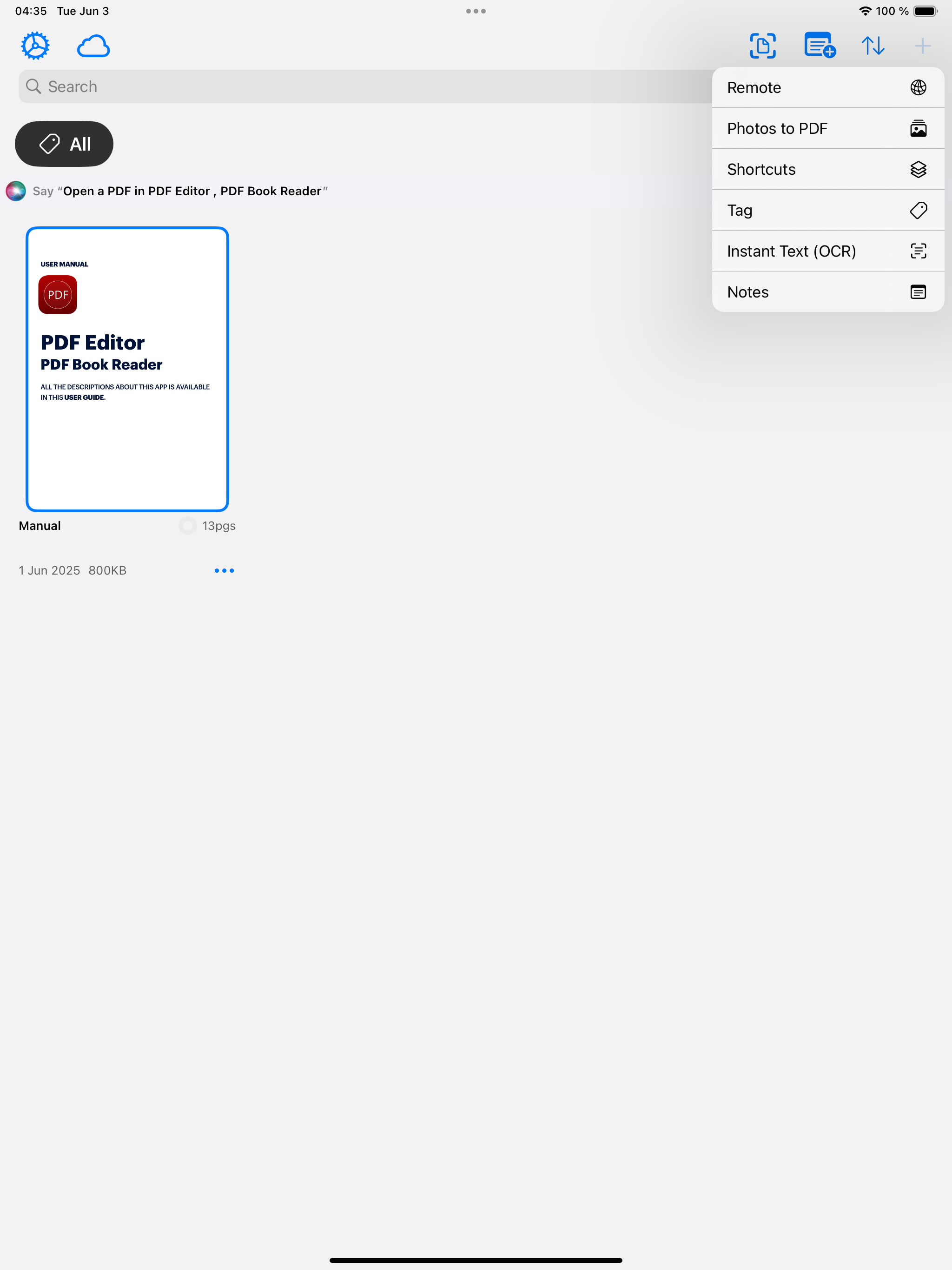
Task: Tap the battery status icon
Action: [925, 11]
